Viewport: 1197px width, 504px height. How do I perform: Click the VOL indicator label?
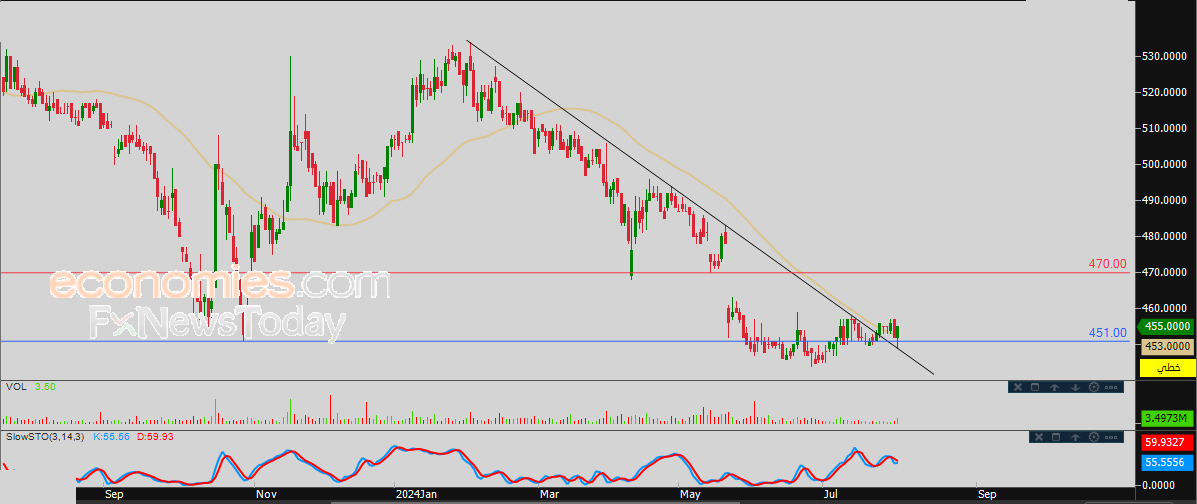pos(15,386)
